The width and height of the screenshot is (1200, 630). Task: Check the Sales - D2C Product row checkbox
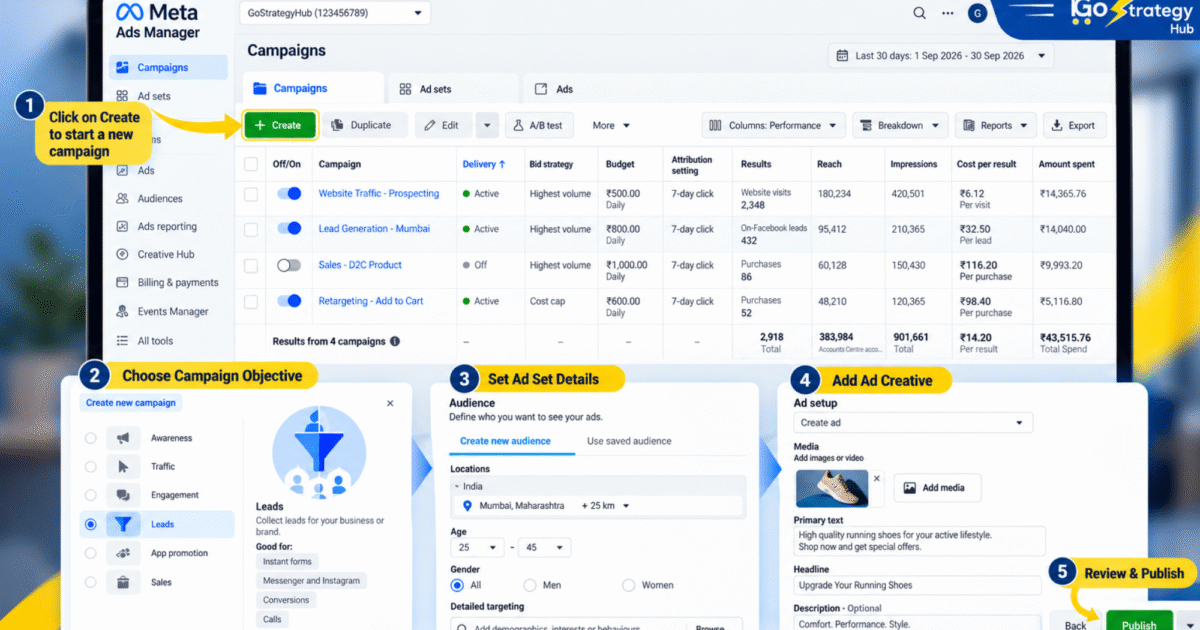pos(251,265)
